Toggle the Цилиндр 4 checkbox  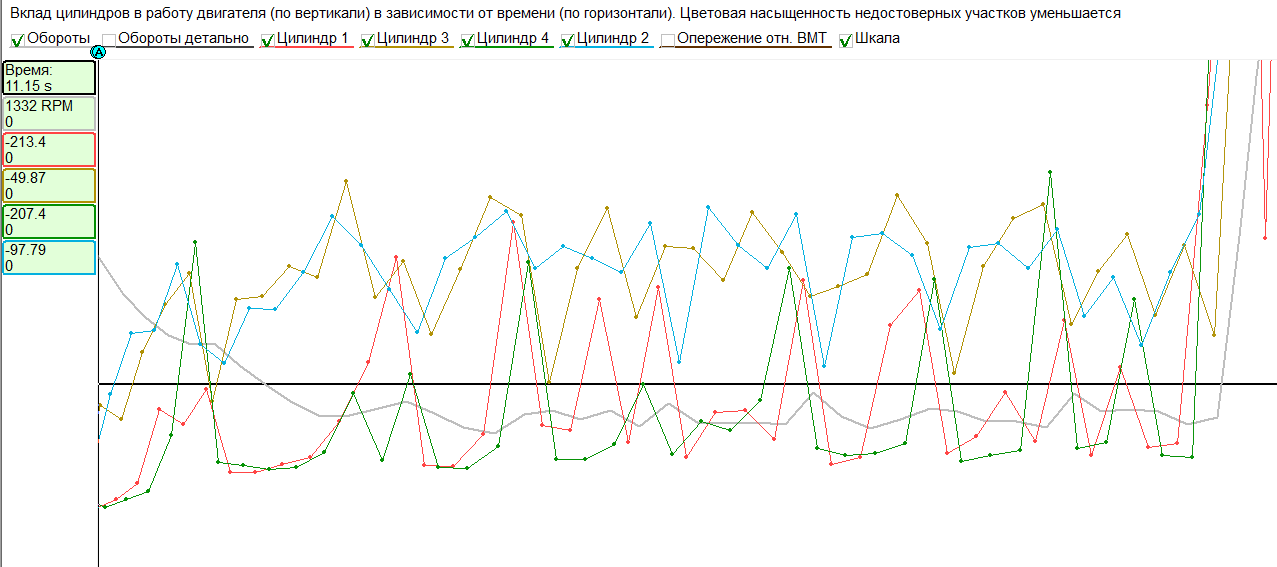pyautogui.click(x=468, y=40)
